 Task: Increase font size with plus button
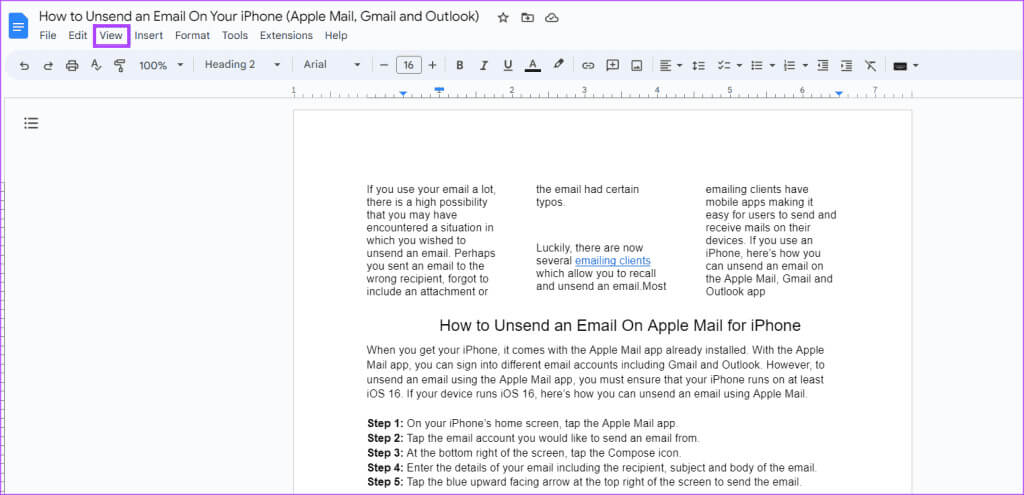point(432,65)
